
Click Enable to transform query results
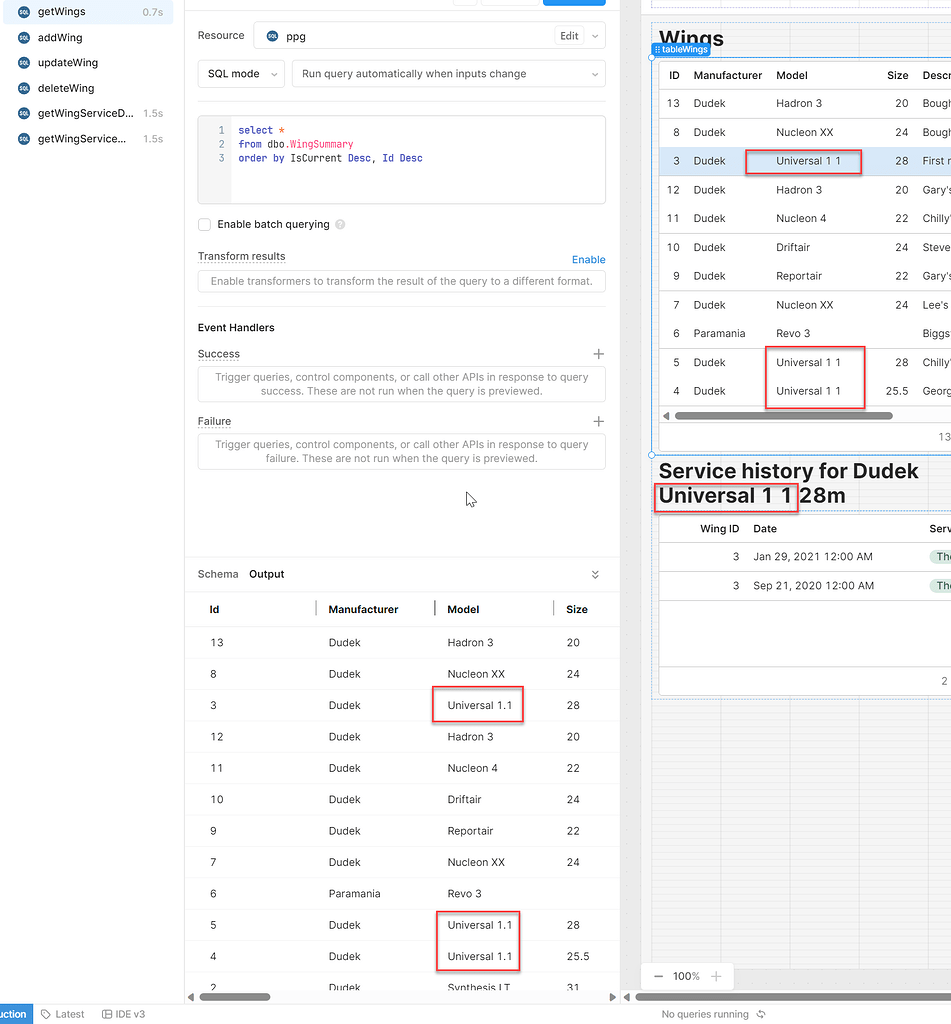(x=588, y=259)
